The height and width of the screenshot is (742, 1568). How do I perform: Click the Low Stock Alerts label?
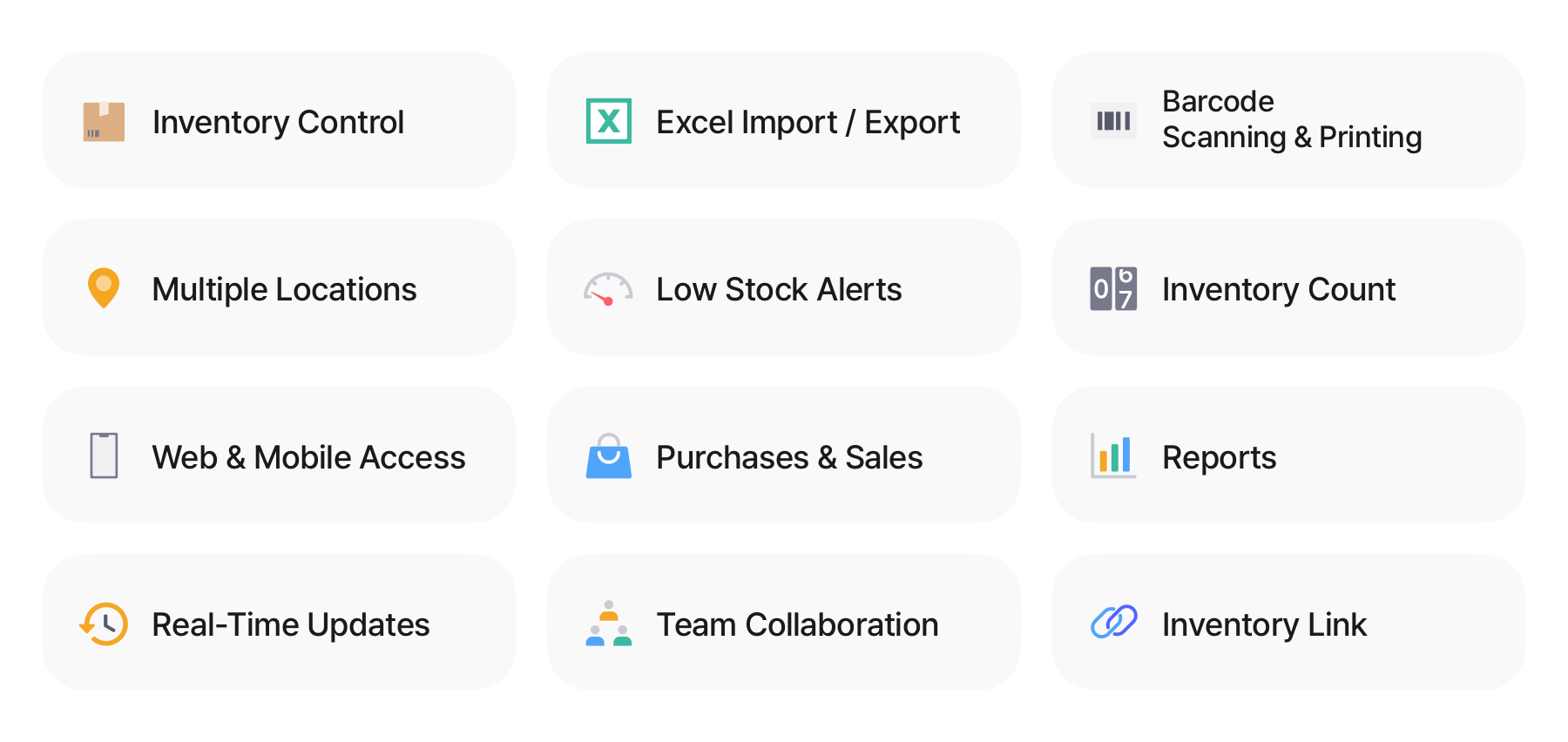pyautogui.click(x=779, y=288)
